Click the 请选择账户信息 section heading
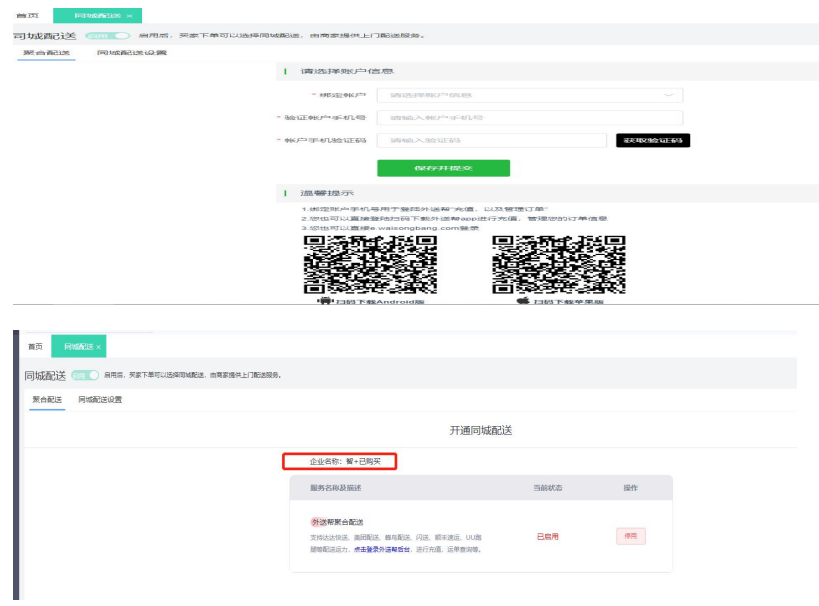The width and height of the screenshot is (819, 606). (x=347, y=71)
